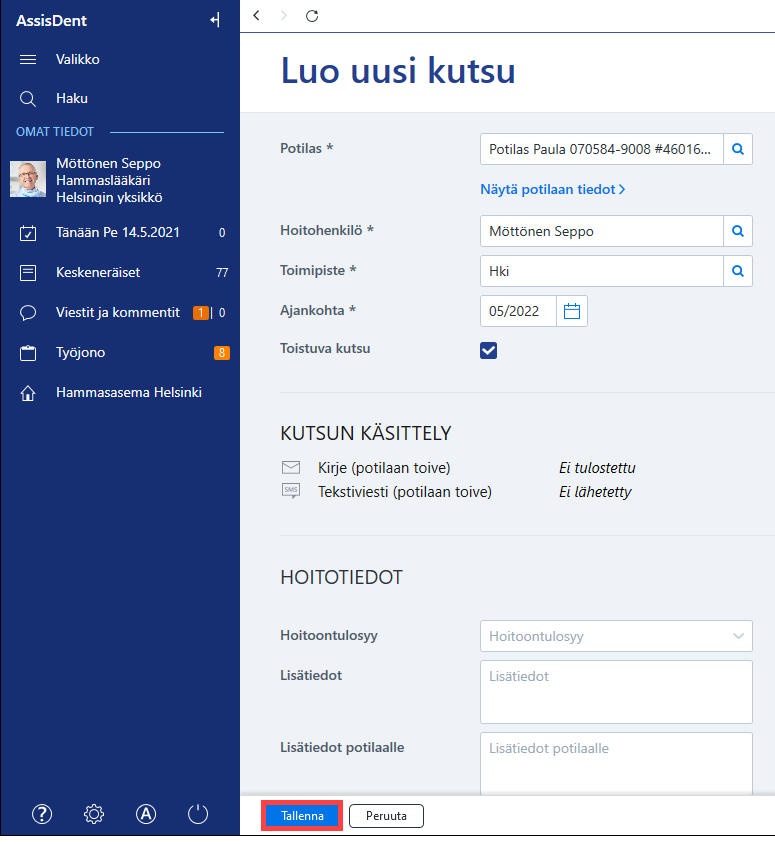Viewport: 775px width, 844px height.
Task: Open the Valikko hamburger menu
Action: 28,60
